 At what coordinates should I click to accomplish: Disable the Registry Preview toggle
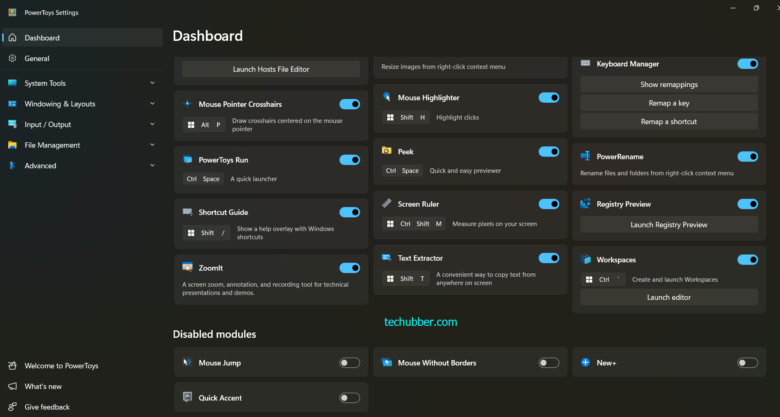coord(748,204)
